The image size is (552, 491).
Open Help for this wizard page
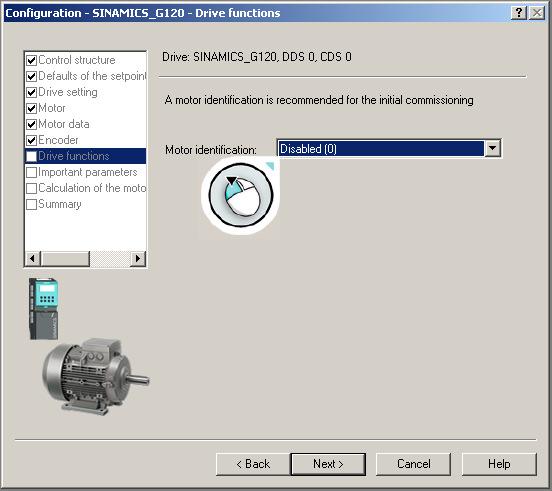[499, 464]
